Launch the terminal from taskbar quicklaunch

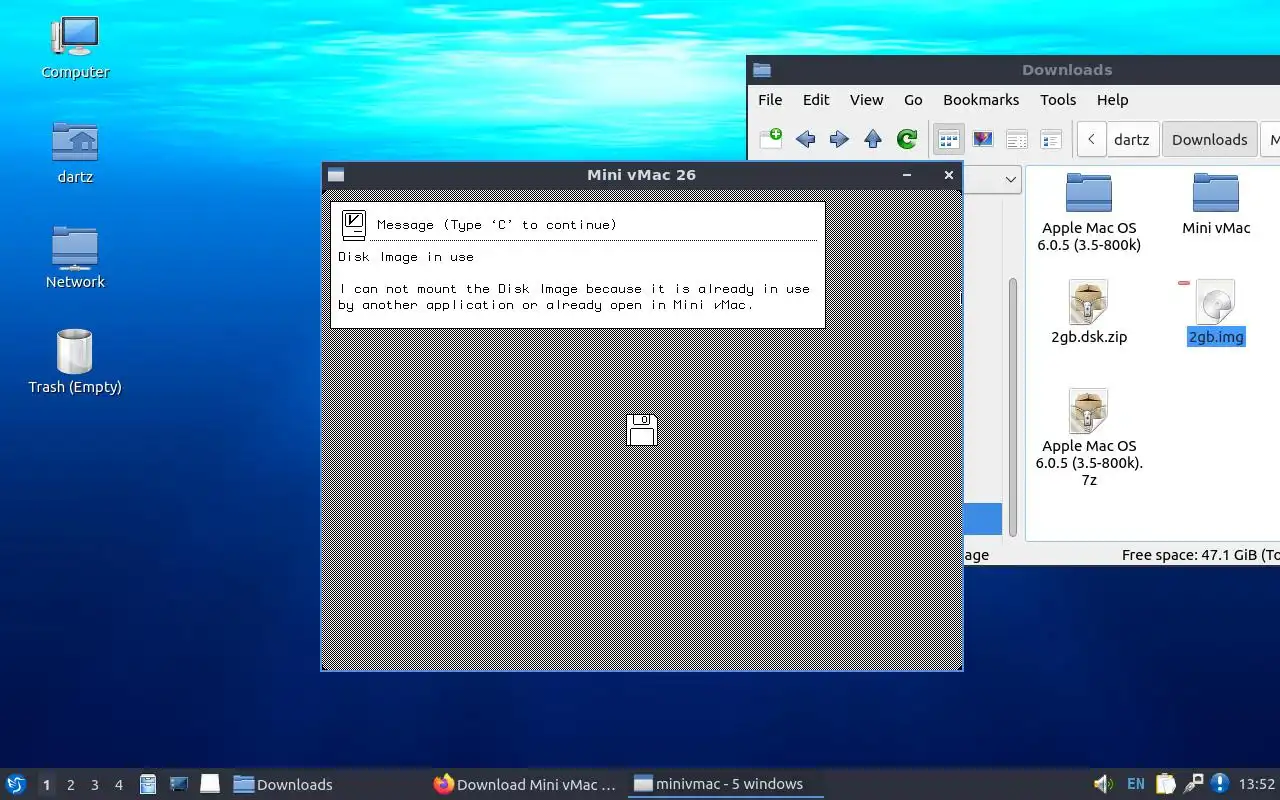click(x=179, y=784)
